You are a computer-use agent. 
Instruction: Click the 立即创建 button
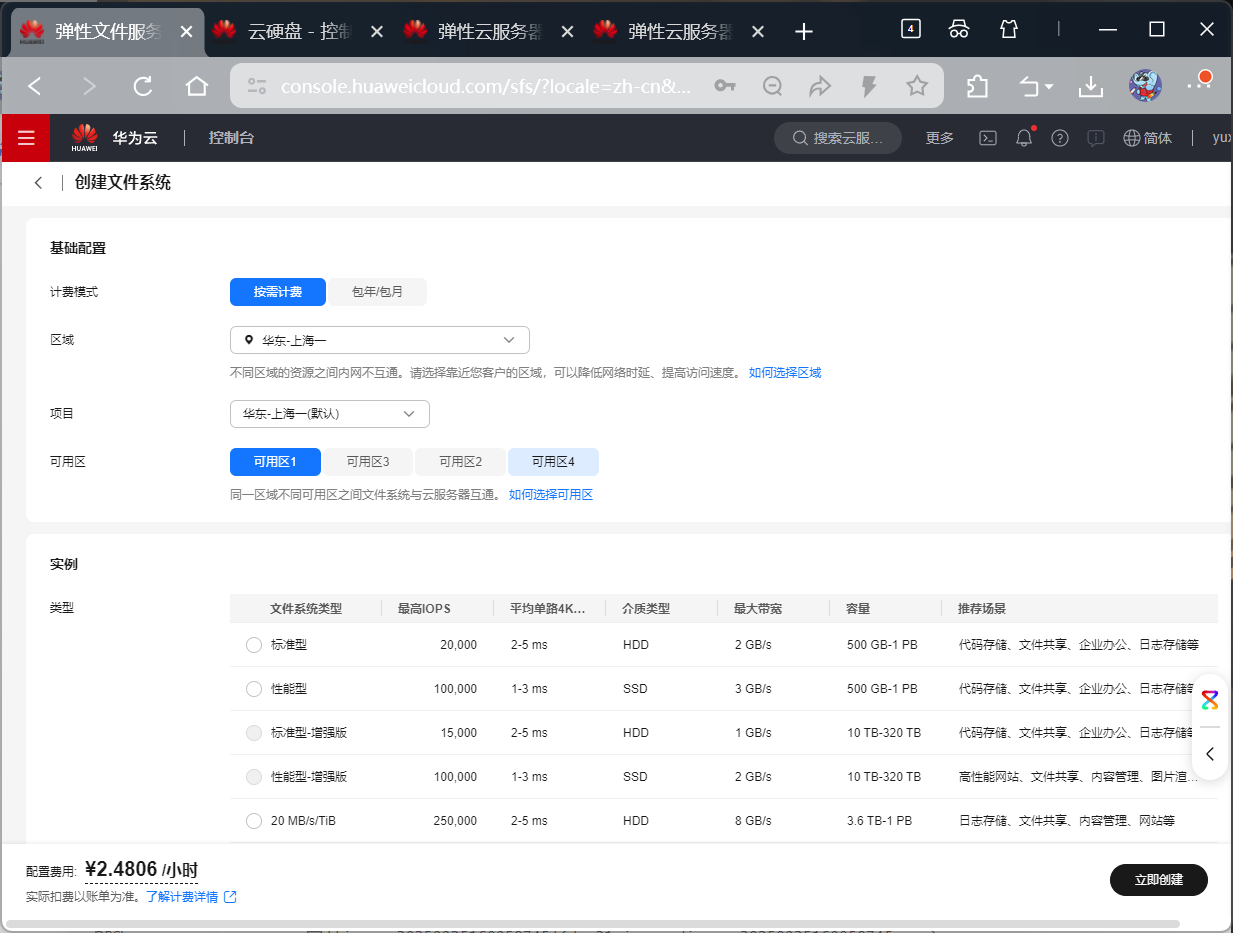(x=1159, y=880)
